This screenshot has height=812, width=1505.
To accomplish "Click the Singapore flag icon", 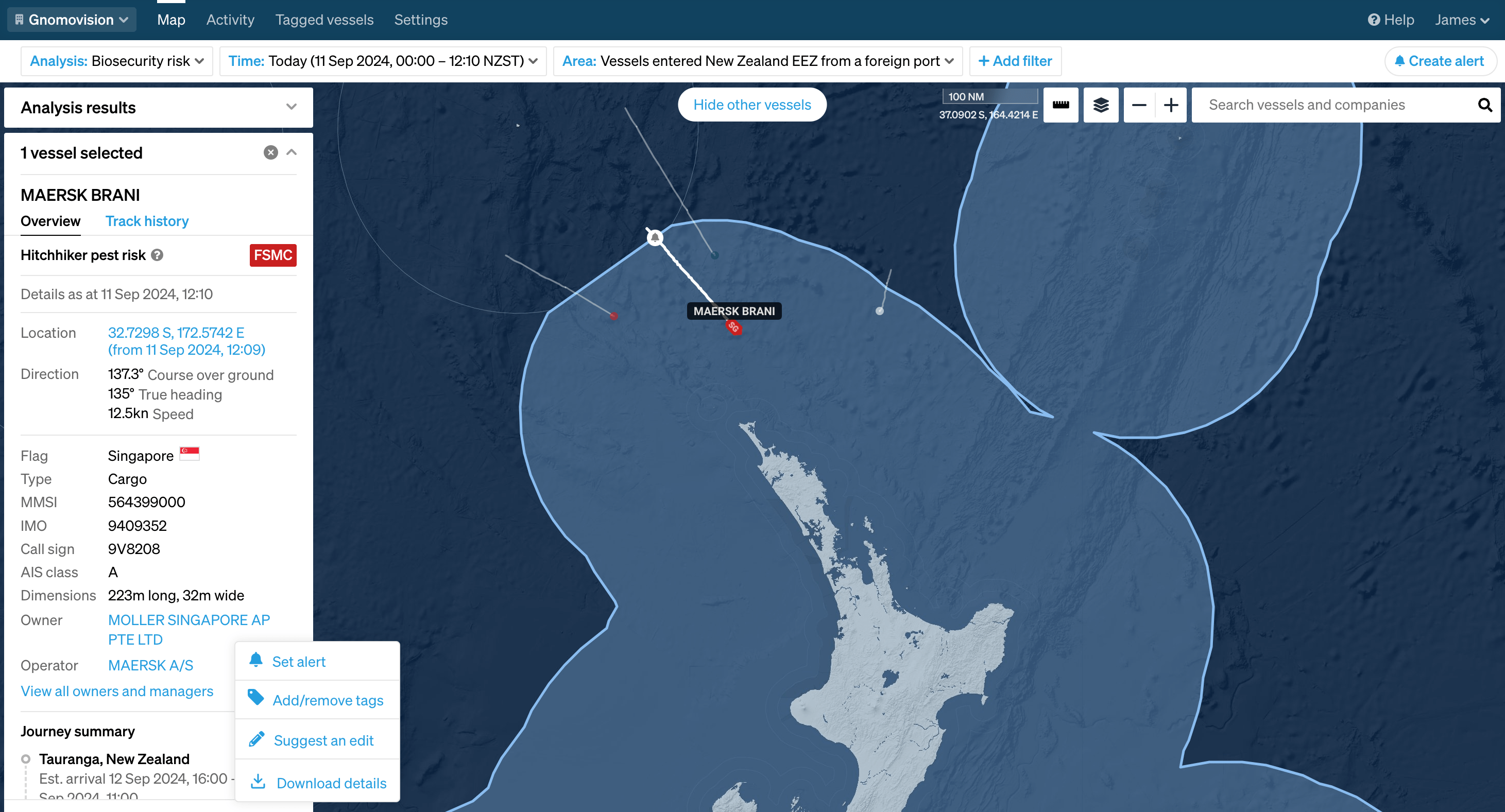I will pos(190,454).
